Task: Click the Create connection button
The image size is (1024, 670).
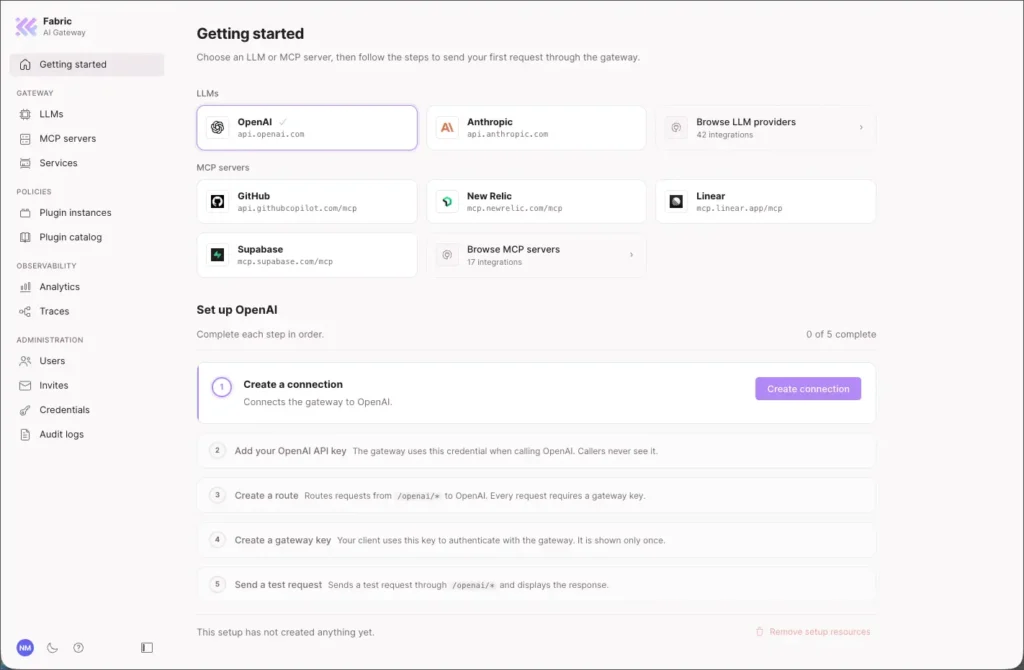Action: 808,389
